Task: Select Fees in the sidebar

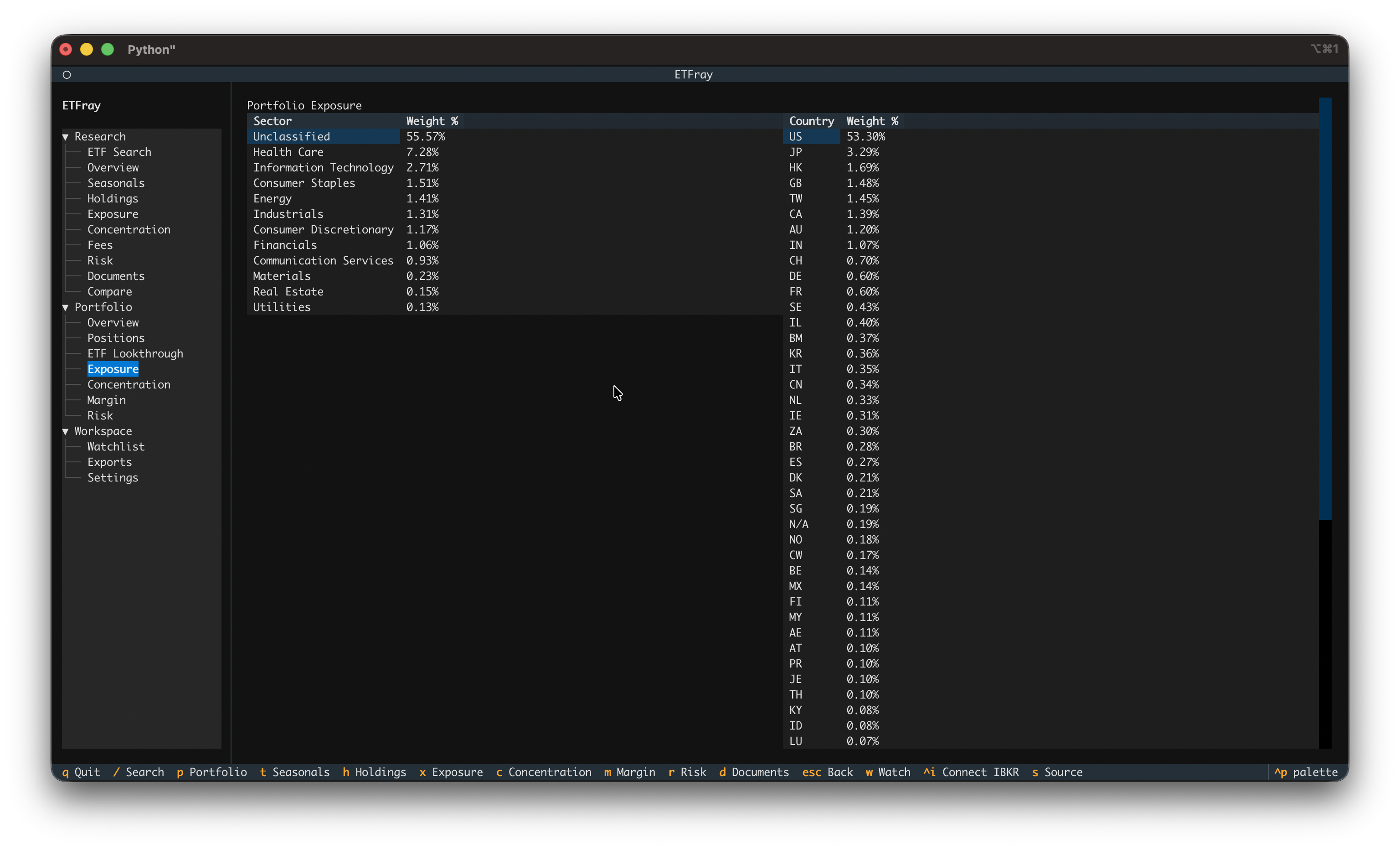Action: pyautogui.click(x=100, y=245)
